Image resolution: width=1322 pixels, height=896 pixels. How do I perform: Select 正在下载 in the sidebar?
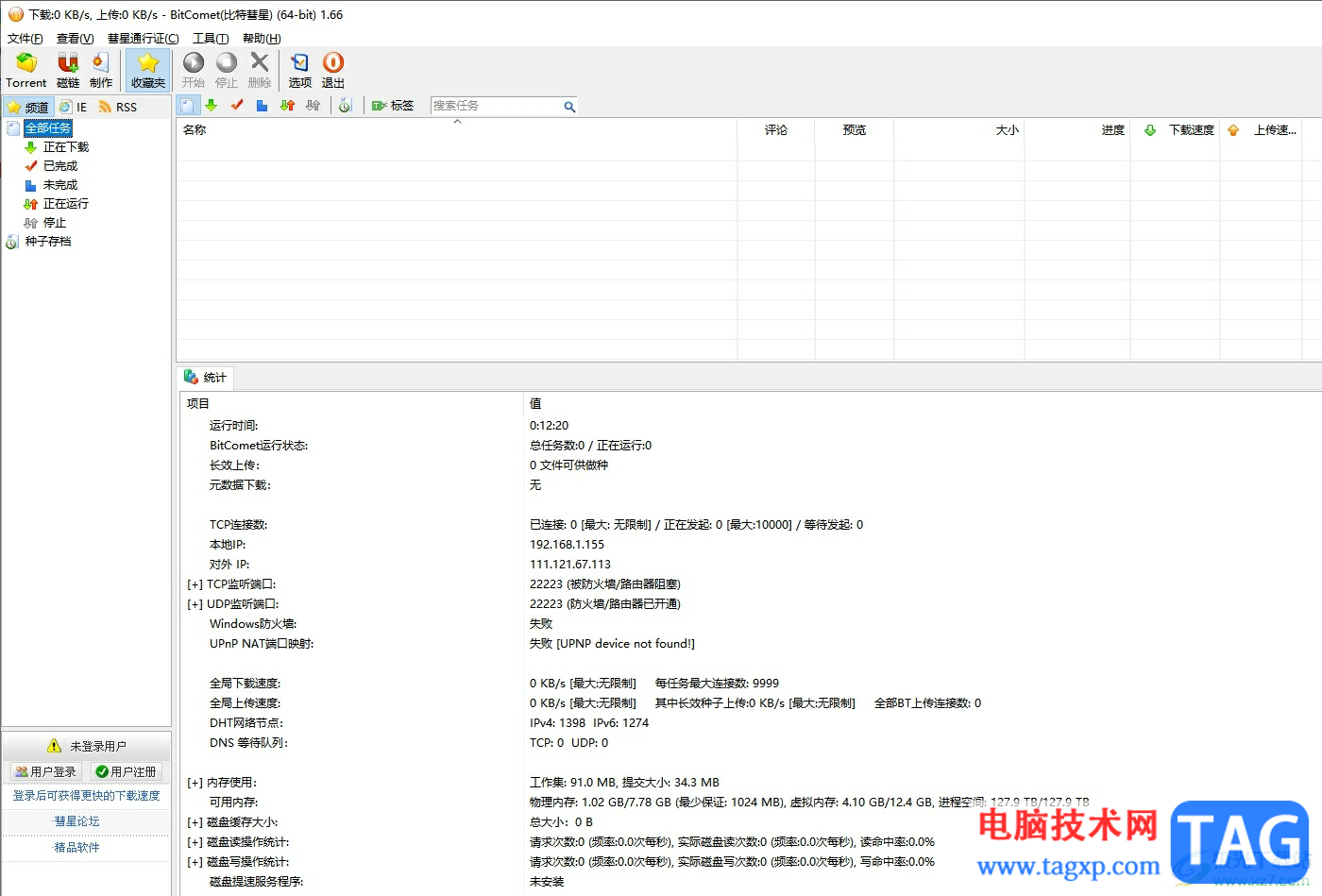pyautogui.click(x=66, y=147)
